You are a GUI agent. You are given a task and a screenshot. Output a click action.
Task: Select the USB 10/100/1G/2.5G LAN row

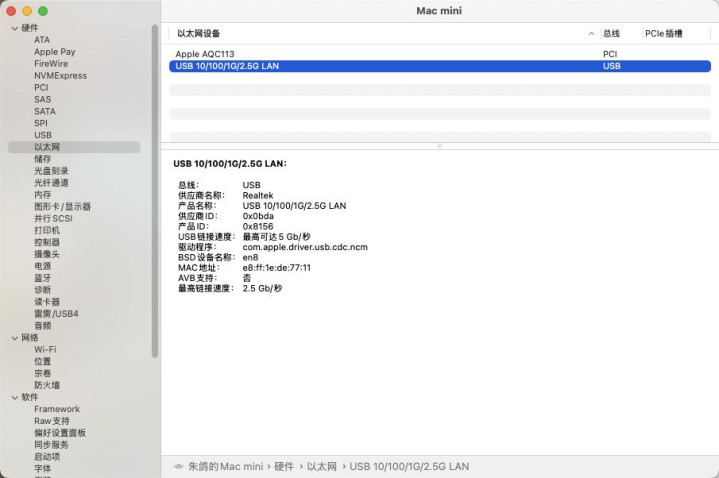point(440,66)
